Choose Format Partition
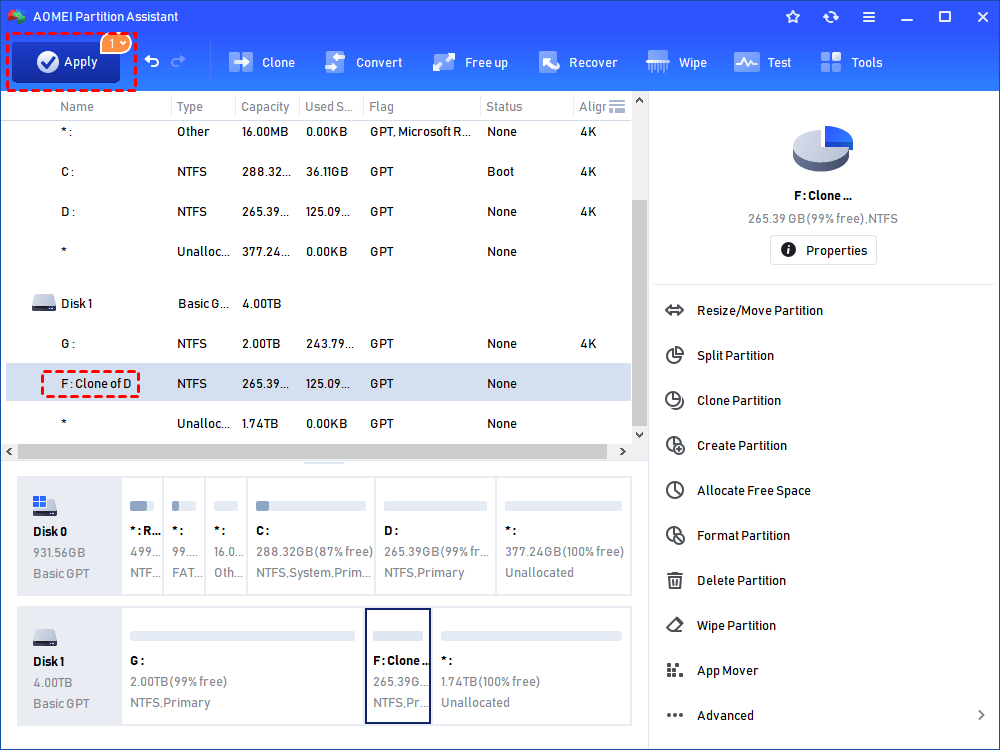The image size is (1000, 750). 743,536
